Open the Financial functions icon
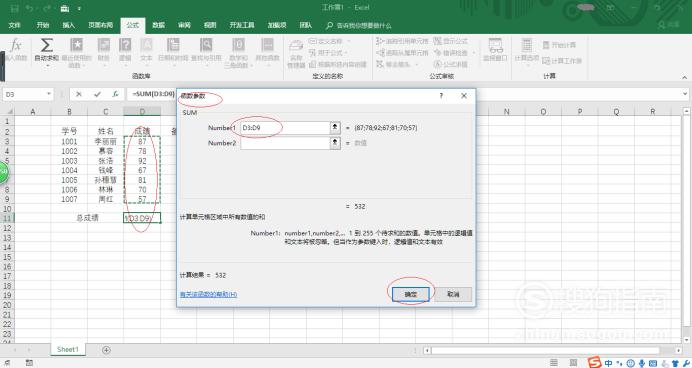692x368 pixels. click(x=104, y=45)
